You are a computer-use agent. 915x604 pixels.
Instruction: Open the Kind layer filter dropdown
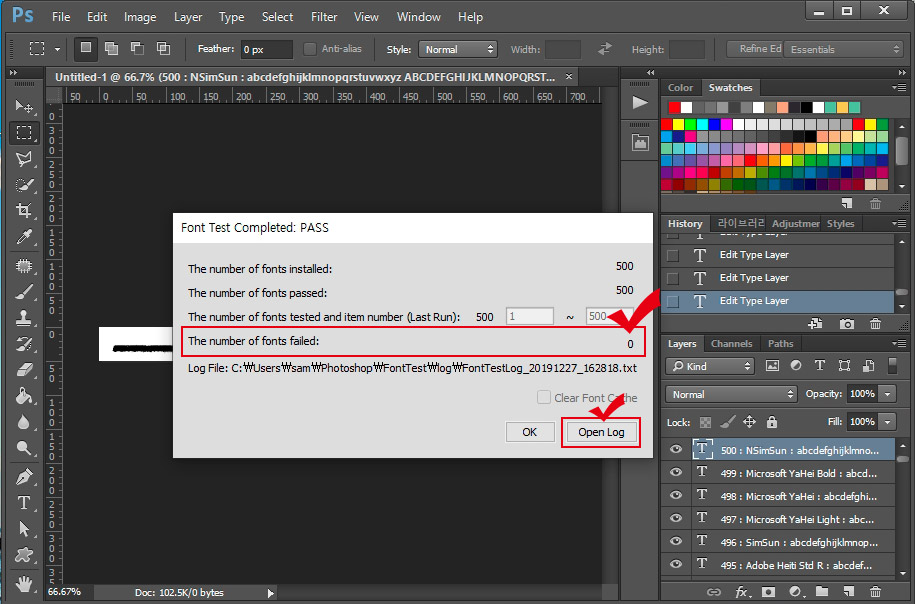tap(710, 366)
